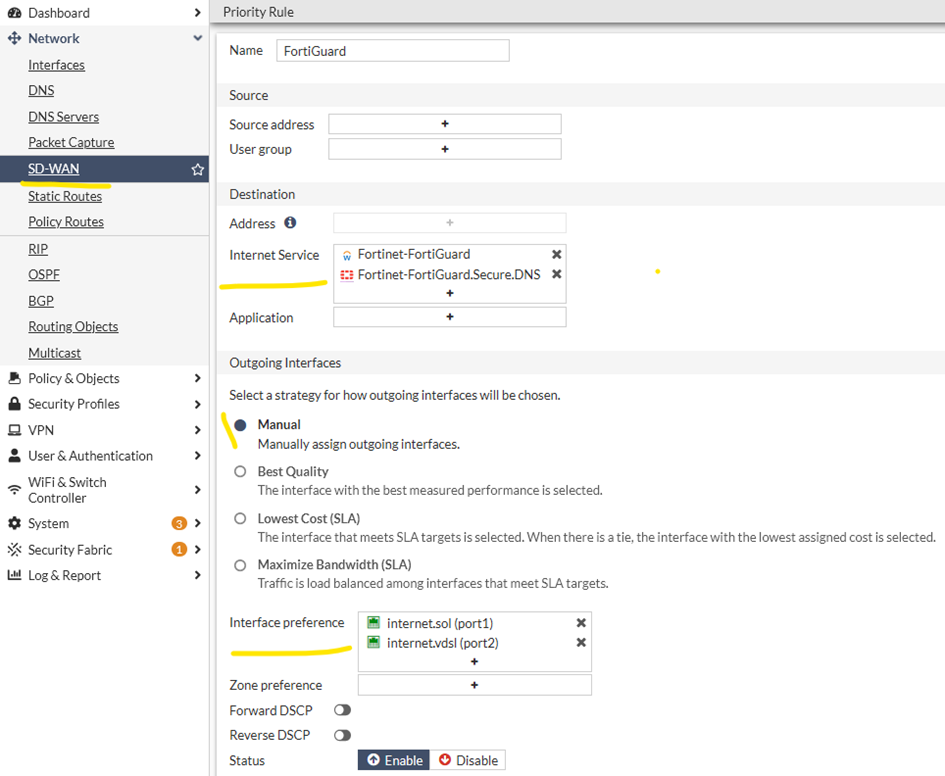Open Packet Capture page

(71, 142)
